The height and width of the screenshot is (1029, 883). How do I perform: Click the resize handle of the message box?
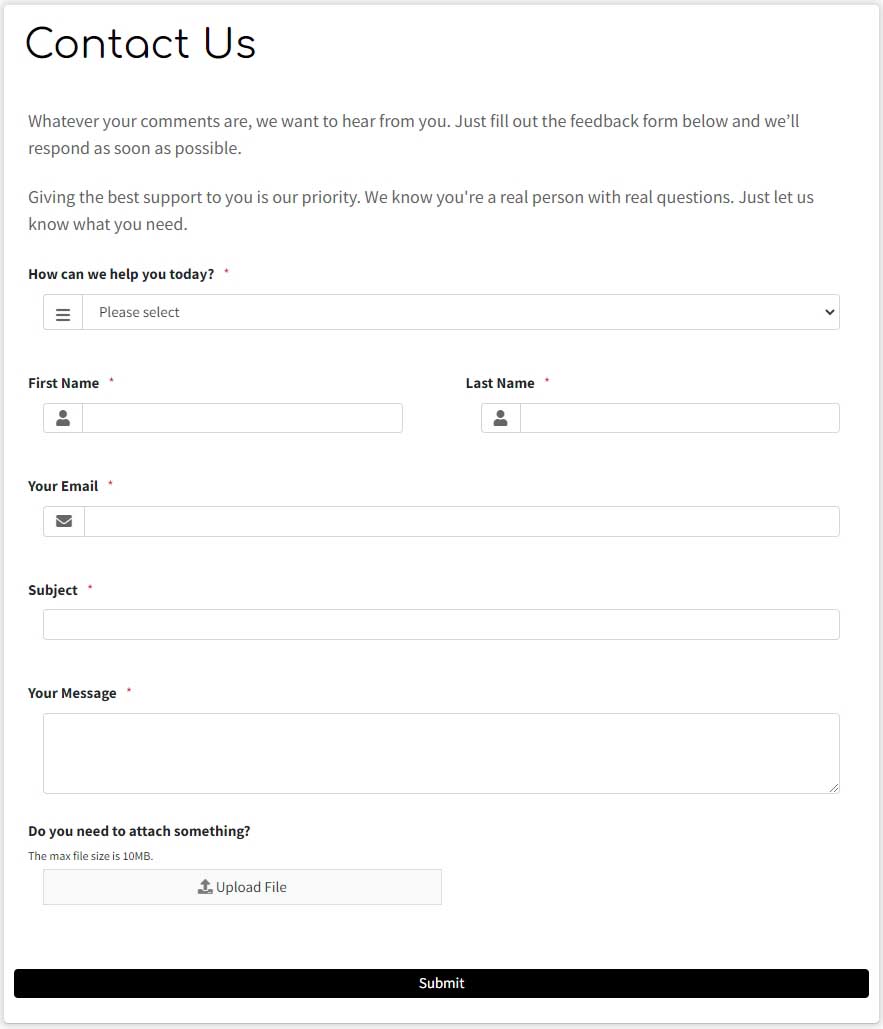tap(833, 788)
